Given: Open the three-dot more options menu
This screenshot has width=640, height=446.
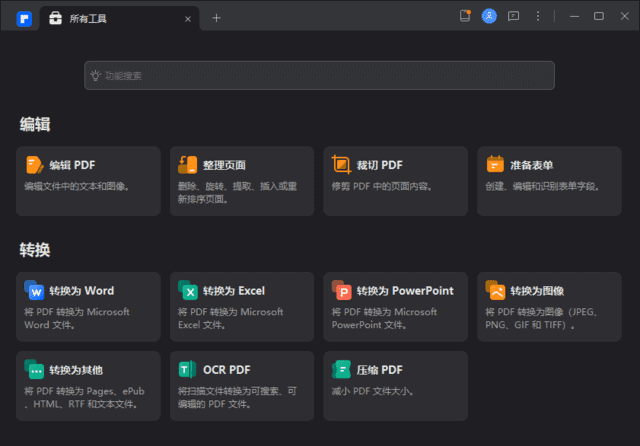Looking at the screenshot, I should pyautogui.click(x=538, y=16).
